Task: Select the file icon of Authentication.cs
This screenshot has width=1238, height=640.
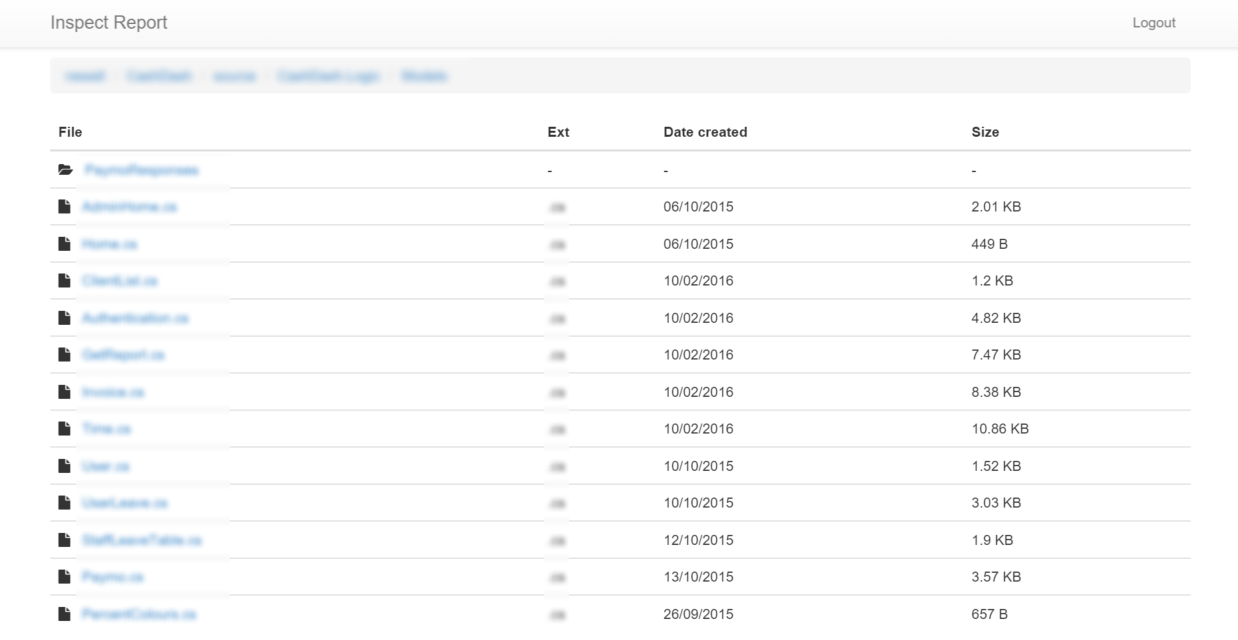Action: (x=65, y=318)
